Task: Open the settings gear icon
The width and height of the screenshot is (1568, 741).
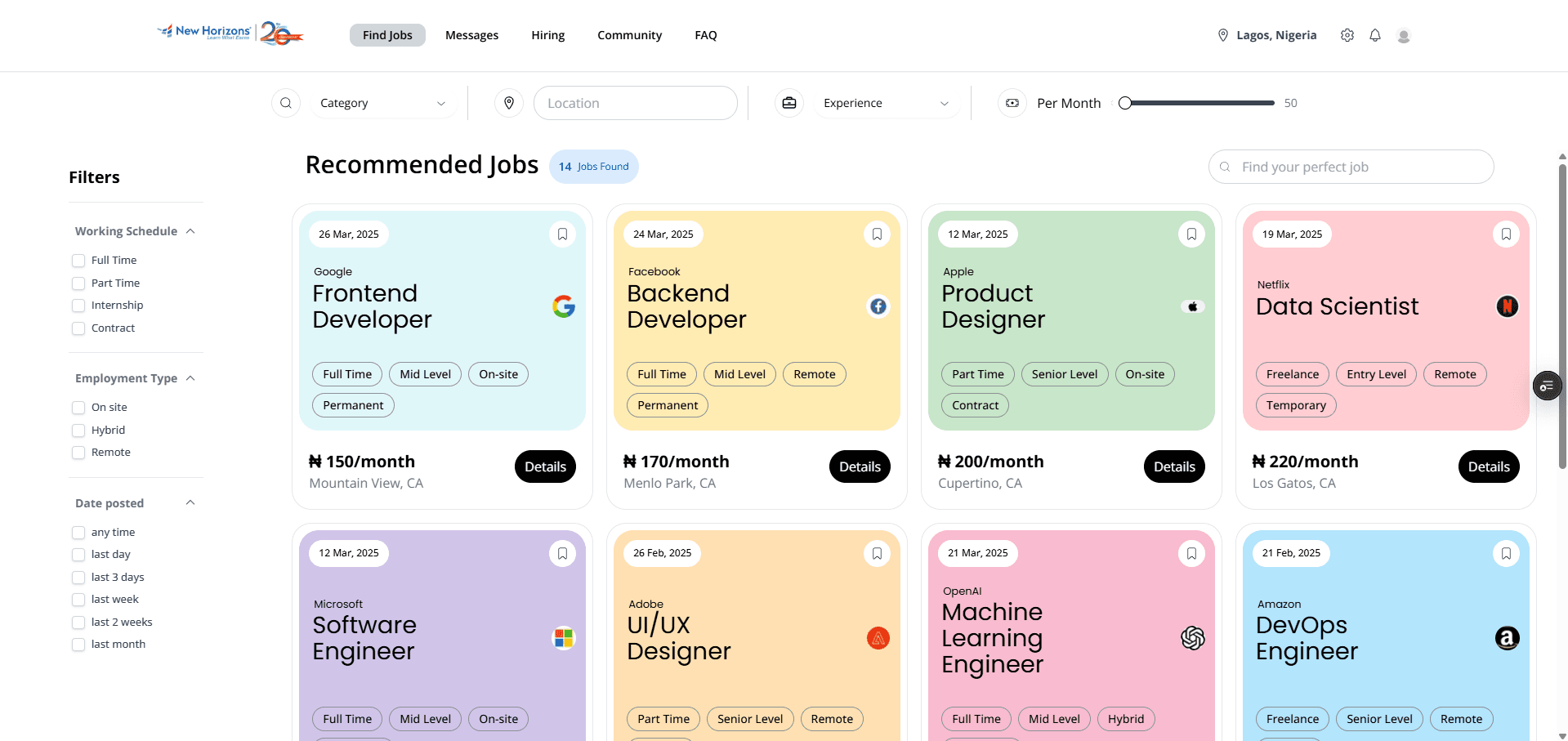Action: coord(1347,35)
